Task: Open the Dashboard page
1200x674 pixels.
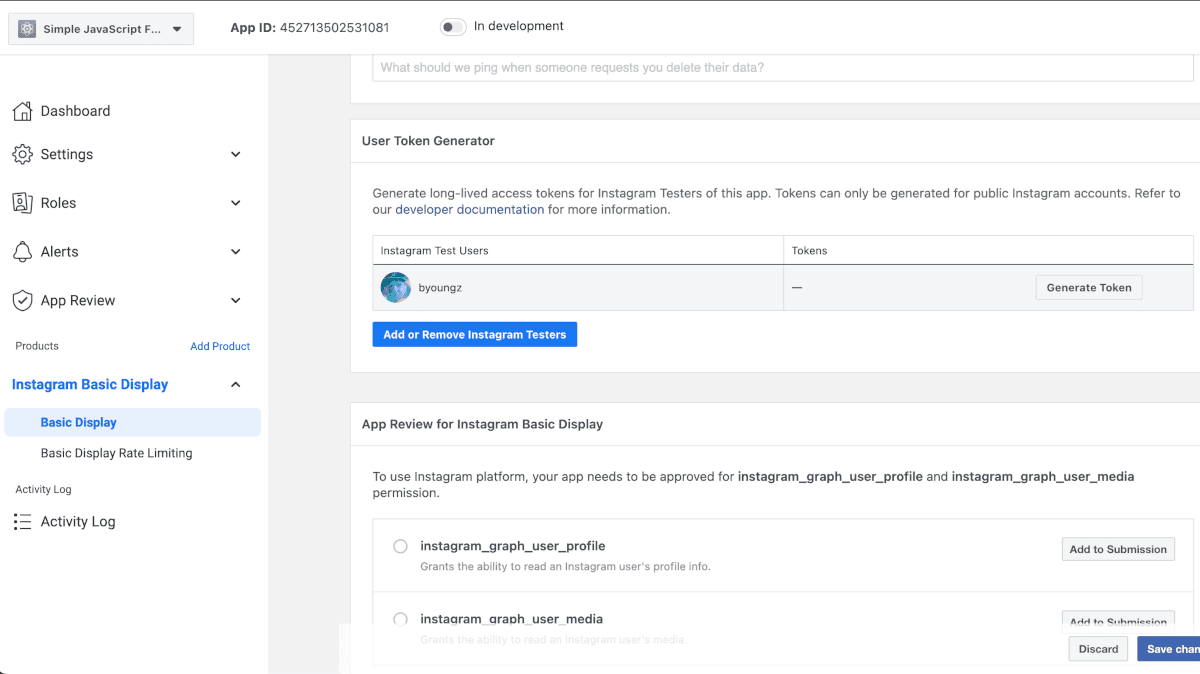Action: tap(75, 111)
